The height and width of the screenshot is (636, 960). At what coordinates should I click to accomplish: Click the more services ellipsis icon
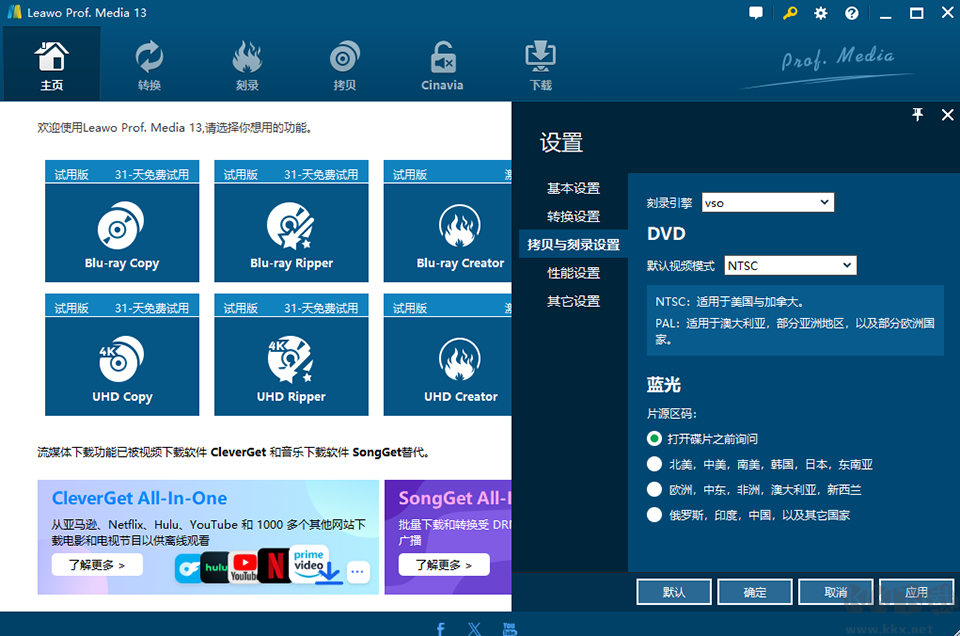coord(358,572)
